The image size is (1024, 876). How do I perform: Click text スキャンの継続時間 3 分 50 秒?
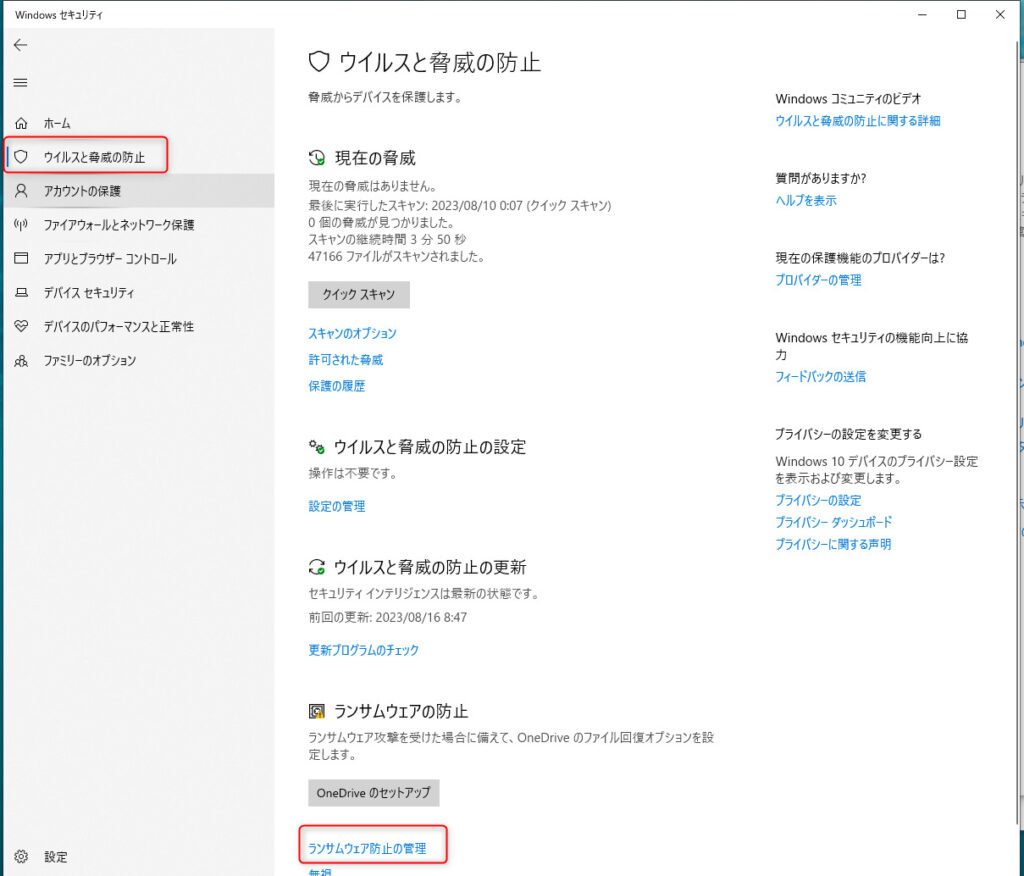[x=387, y=239]
